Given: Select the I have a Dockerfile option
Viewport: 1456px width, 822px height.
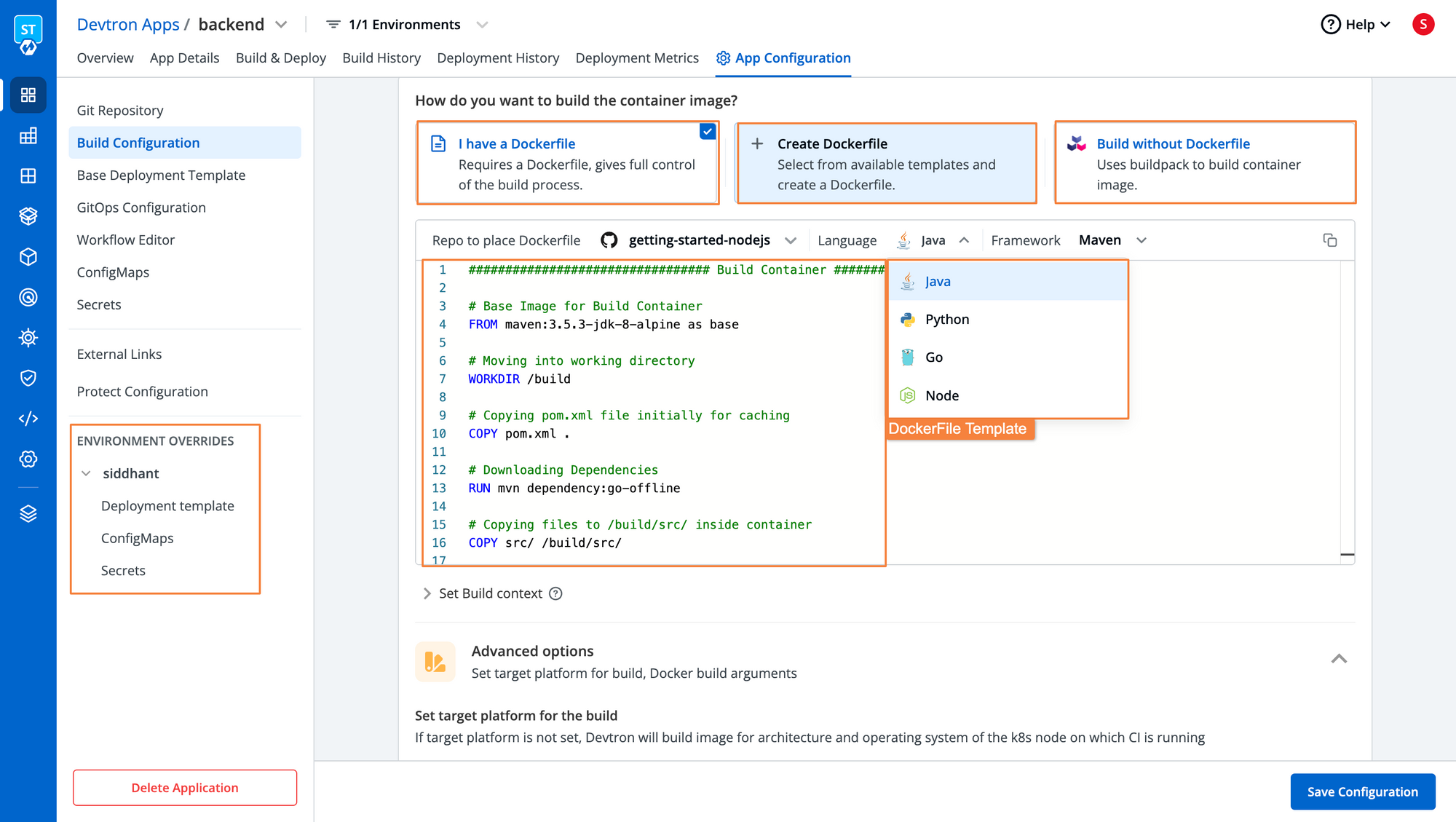Looking at the screenshot, I should pyautogui.click(x=568, y=163).
